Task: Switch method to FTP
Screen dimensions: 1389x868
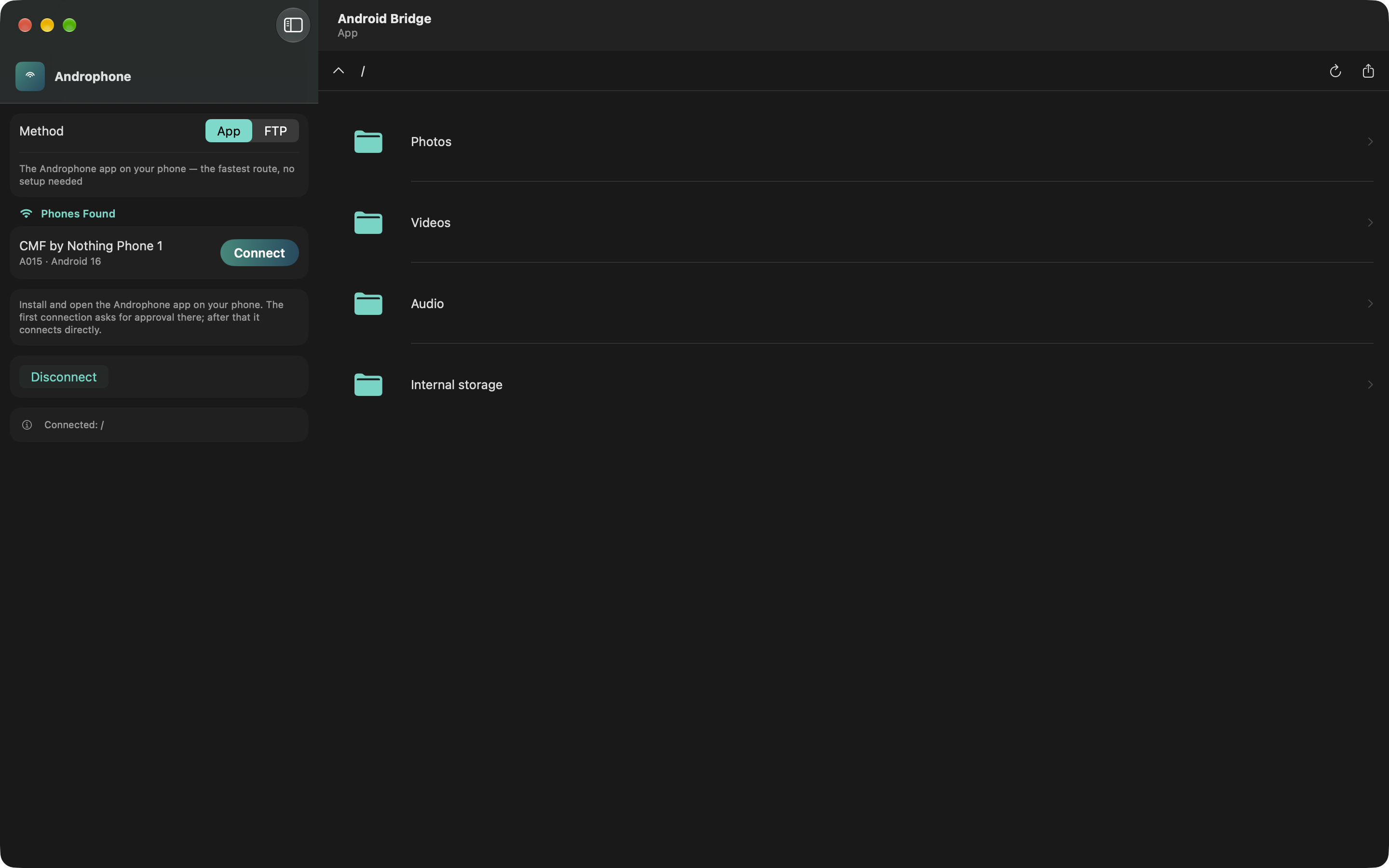Action: [x=275, y=131]
